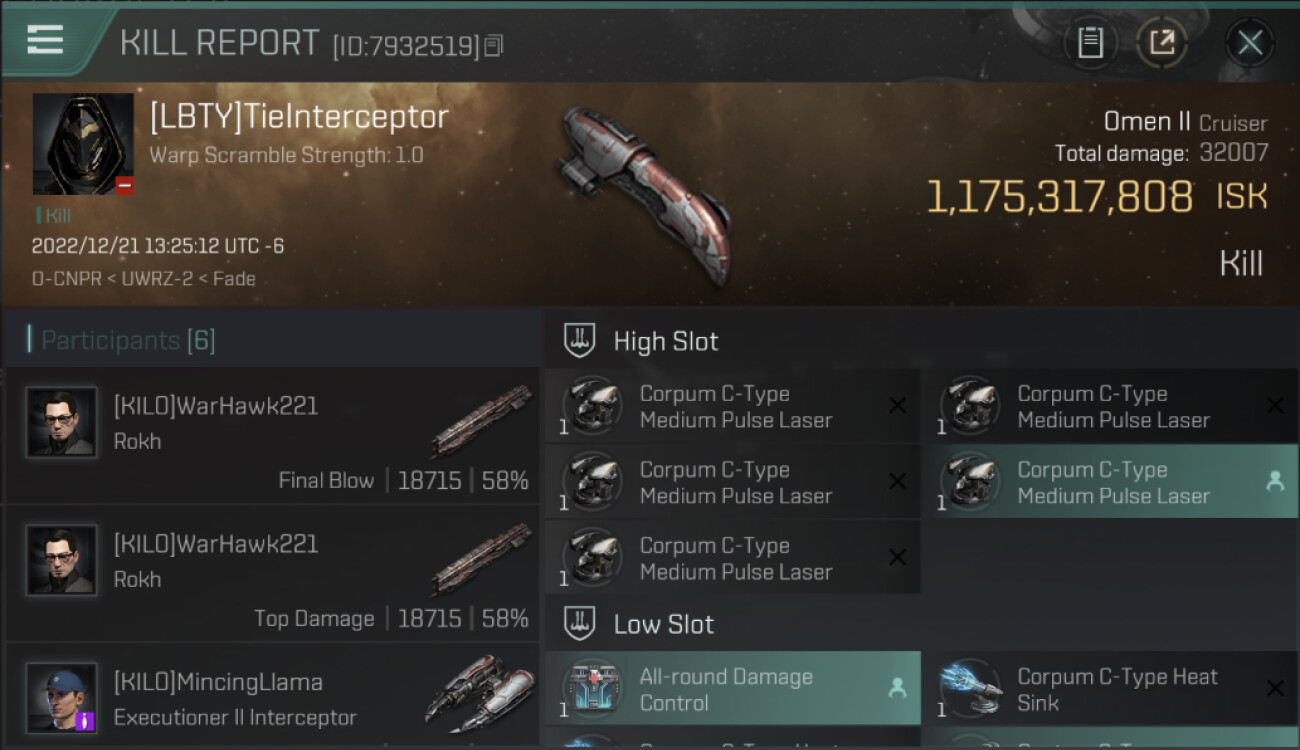Click MincingLlama's pilot portrait
The image size is (1300, 750).
tap(62, 698)
